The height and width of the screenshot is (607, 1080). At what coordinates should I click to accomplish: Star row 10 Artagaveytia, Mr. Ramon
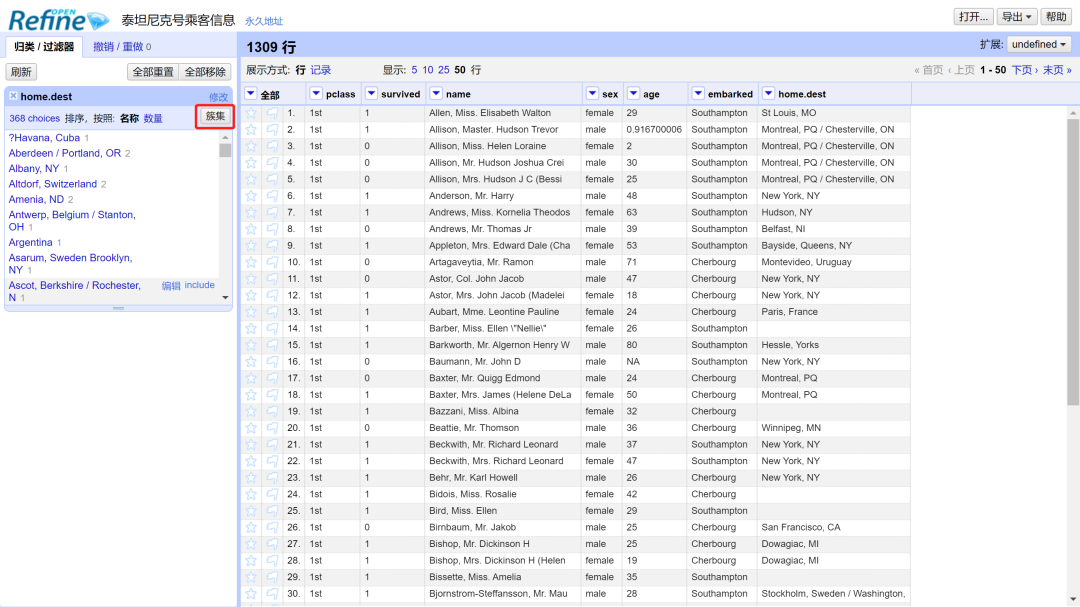click(x=251, y=262)
